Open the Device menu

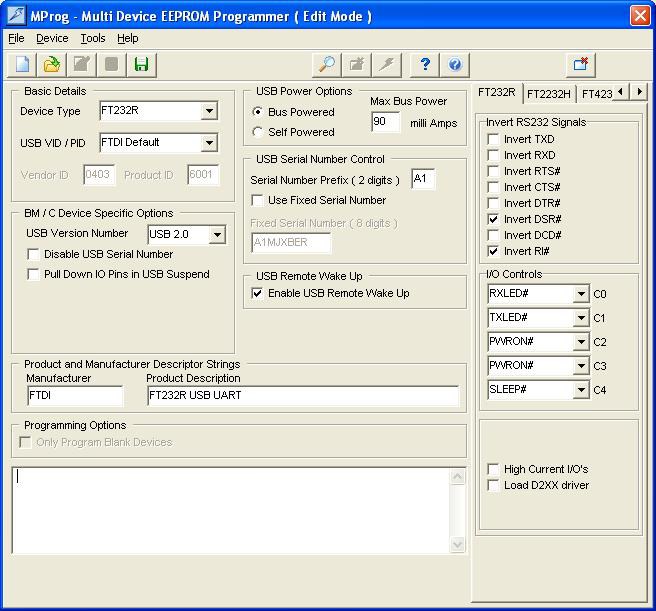pyautogui.click(x=52, y=39)
